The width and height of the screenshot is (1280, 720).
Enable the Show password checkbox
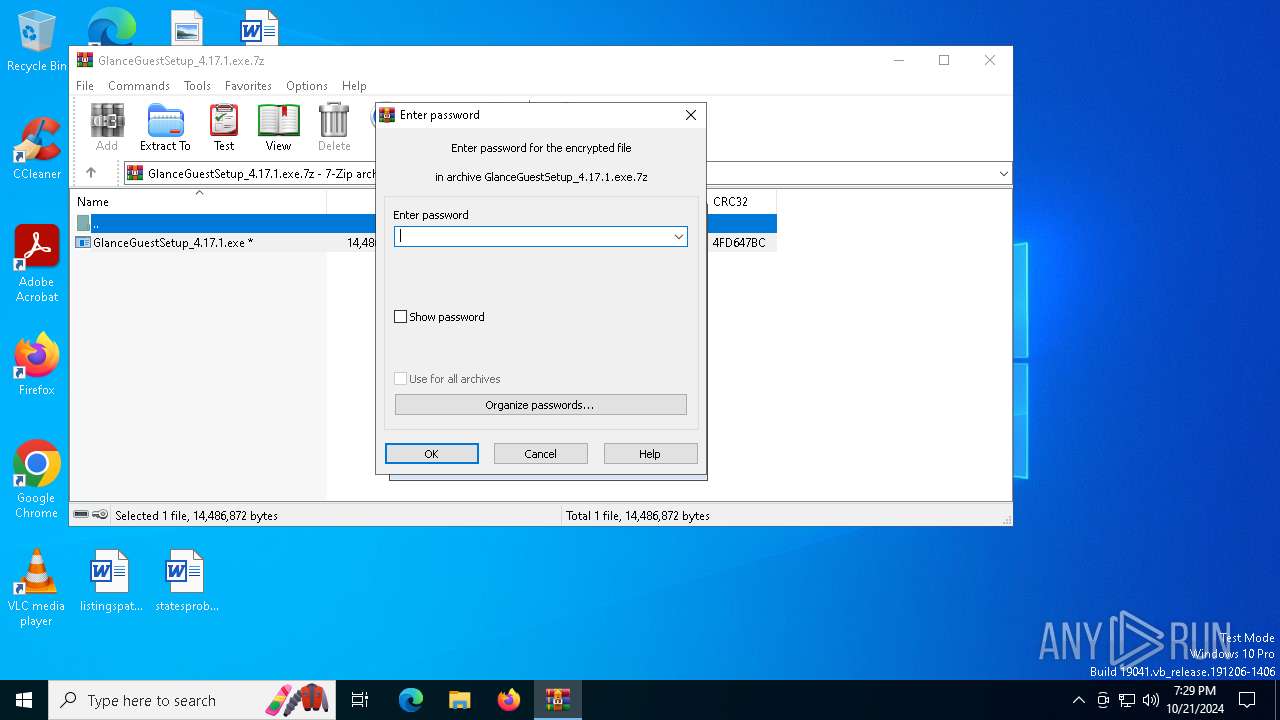click(401, 317)
